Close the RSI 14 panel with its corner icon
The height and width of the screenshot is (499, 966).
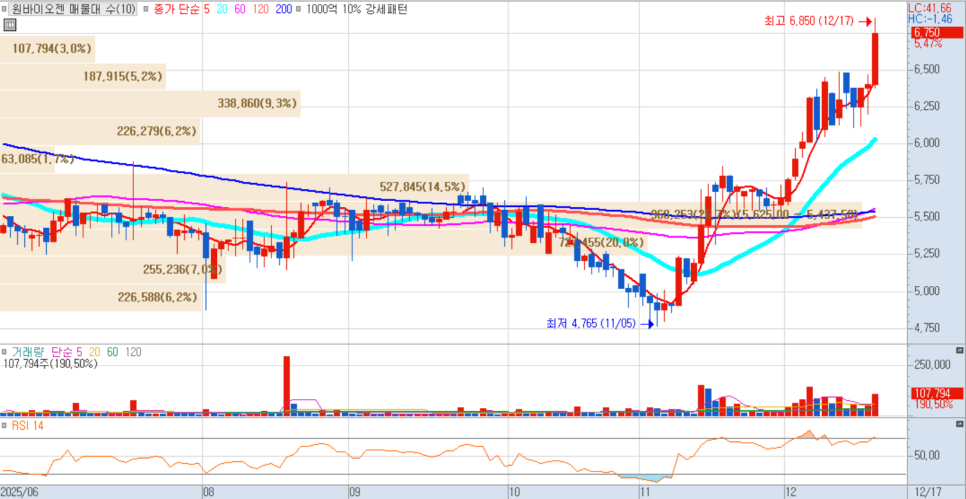click(959, 424)
